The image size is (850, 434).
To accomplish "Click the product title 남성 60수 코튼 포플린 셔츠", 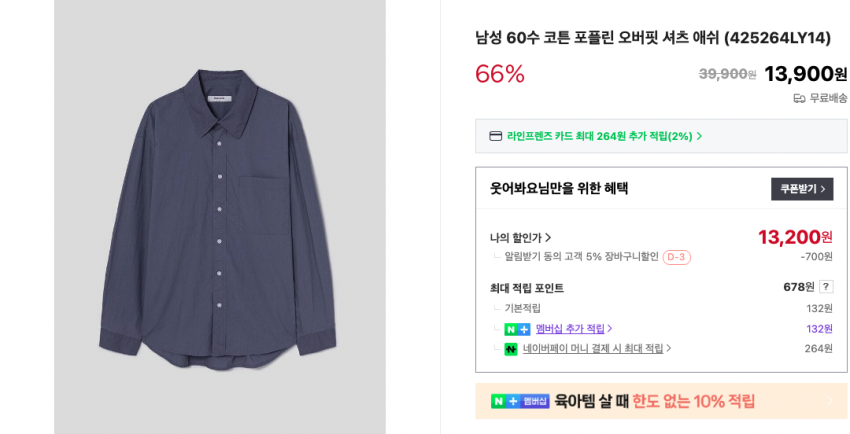I will click(x=653, y=38).
